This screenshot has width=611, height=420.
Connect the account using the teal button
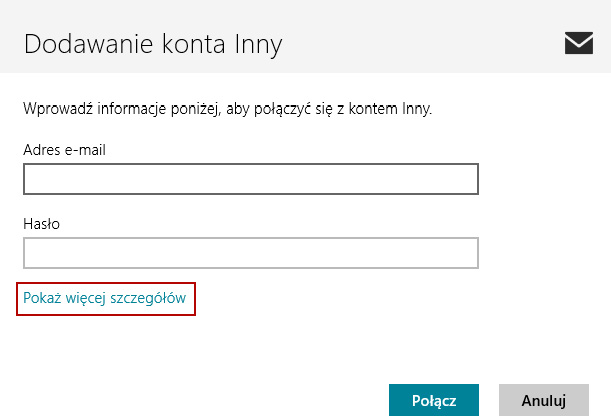(434, 400)
